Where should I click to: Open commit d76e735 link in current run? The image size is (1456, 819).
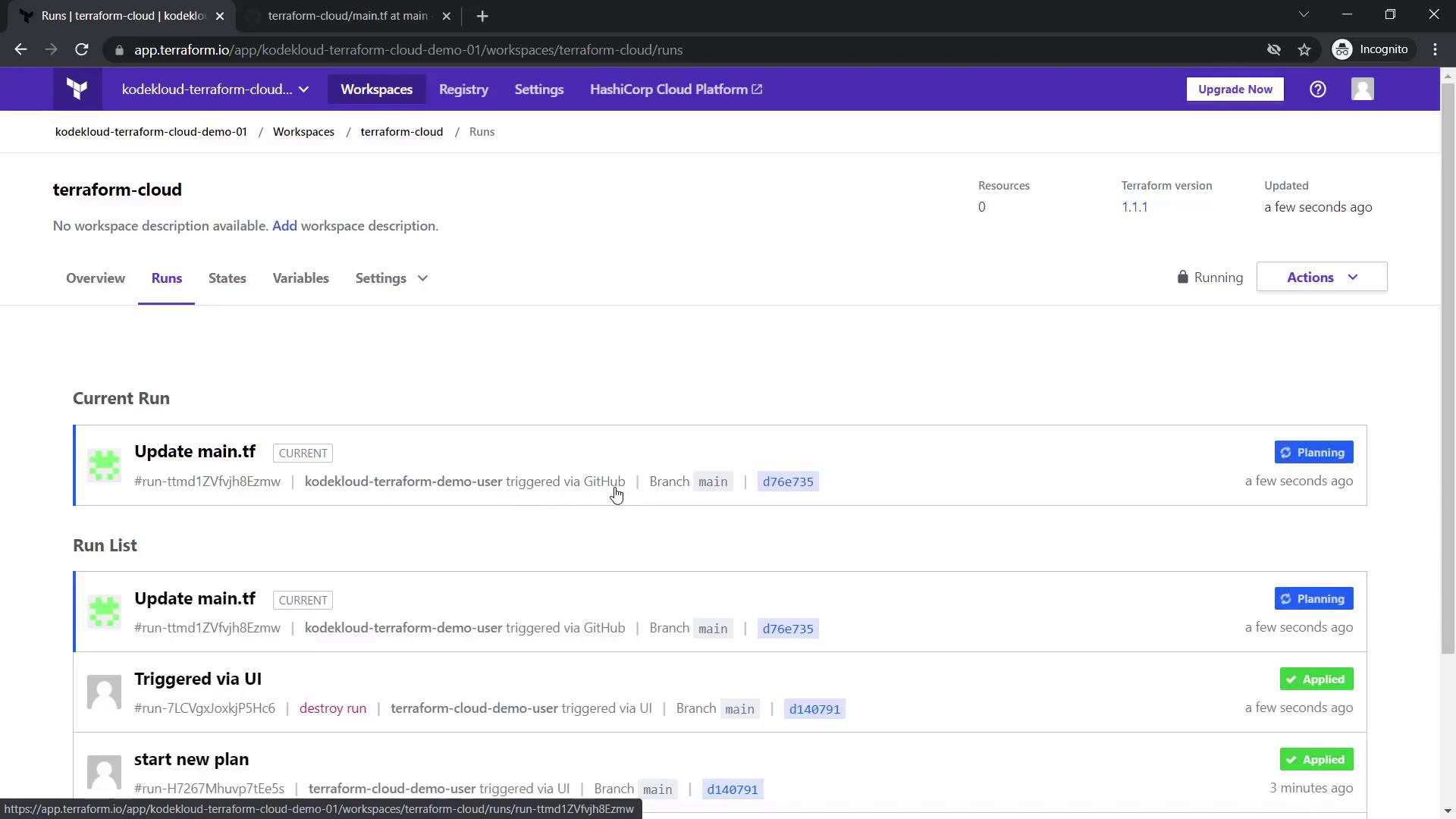tap(788, 482)
